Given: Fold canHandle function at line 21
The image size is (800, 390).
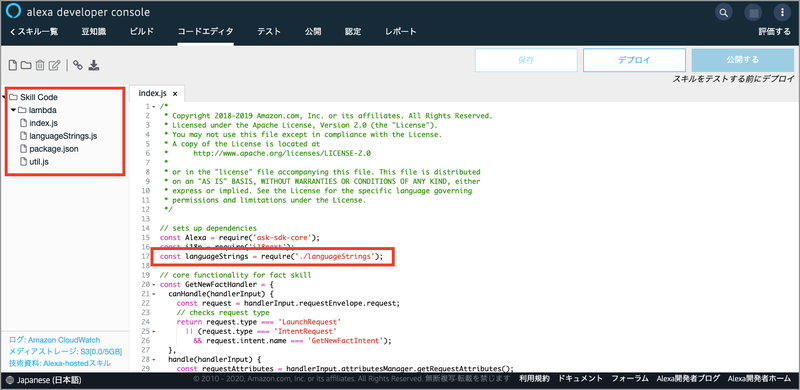Looking at the screenshot, I should click(x=155, y=294).
